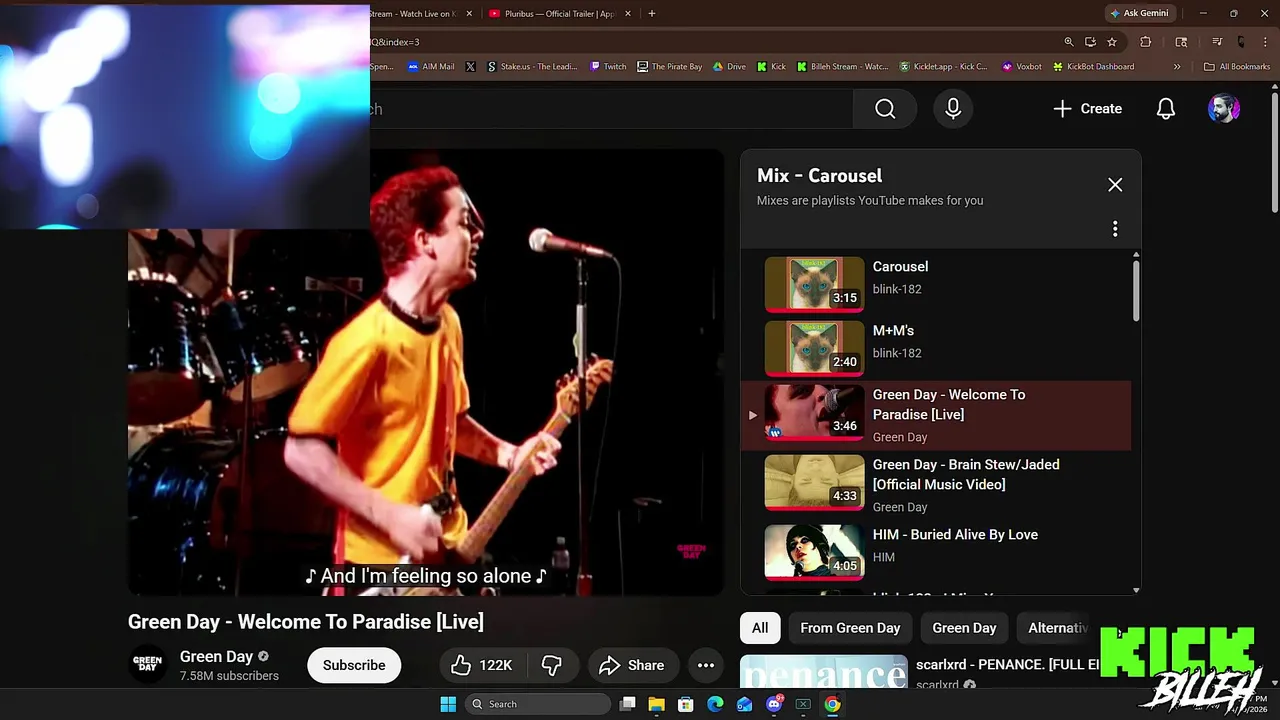Open the Chrome three-dot menu
The image size is (1280, 720).
pos(1264,42)
